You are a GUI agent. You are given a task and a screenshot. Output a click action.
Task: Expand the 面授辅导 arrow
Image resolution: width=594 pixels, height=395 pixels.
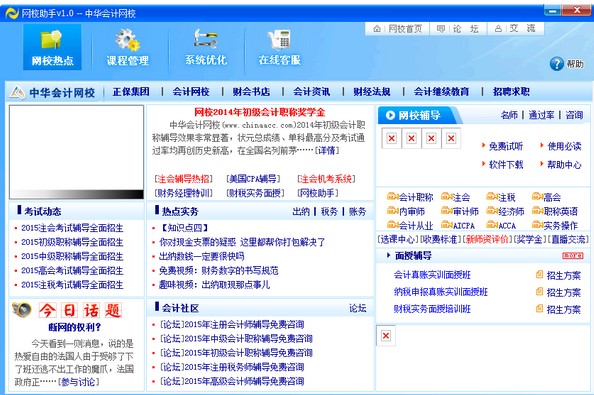(388, 256)
